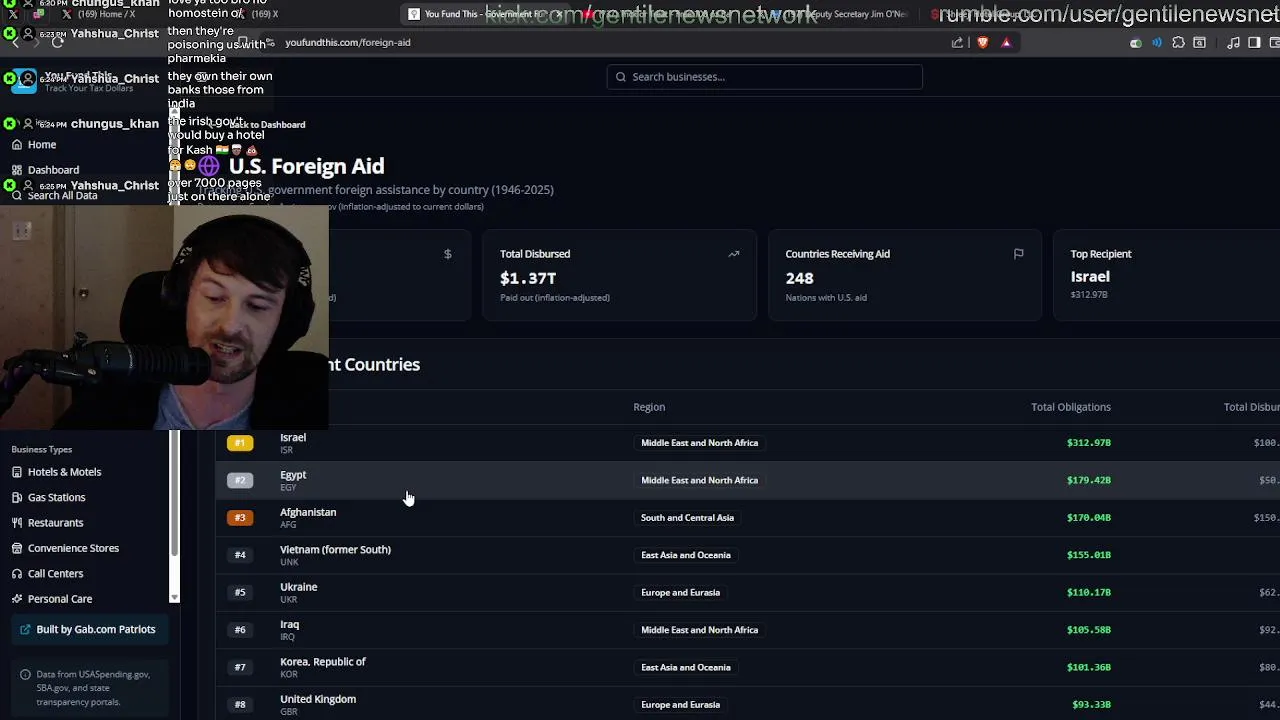Click the $179.42B obligations value for Egypt
This screenshot has width=1280, height=720.
[1088, 480]
